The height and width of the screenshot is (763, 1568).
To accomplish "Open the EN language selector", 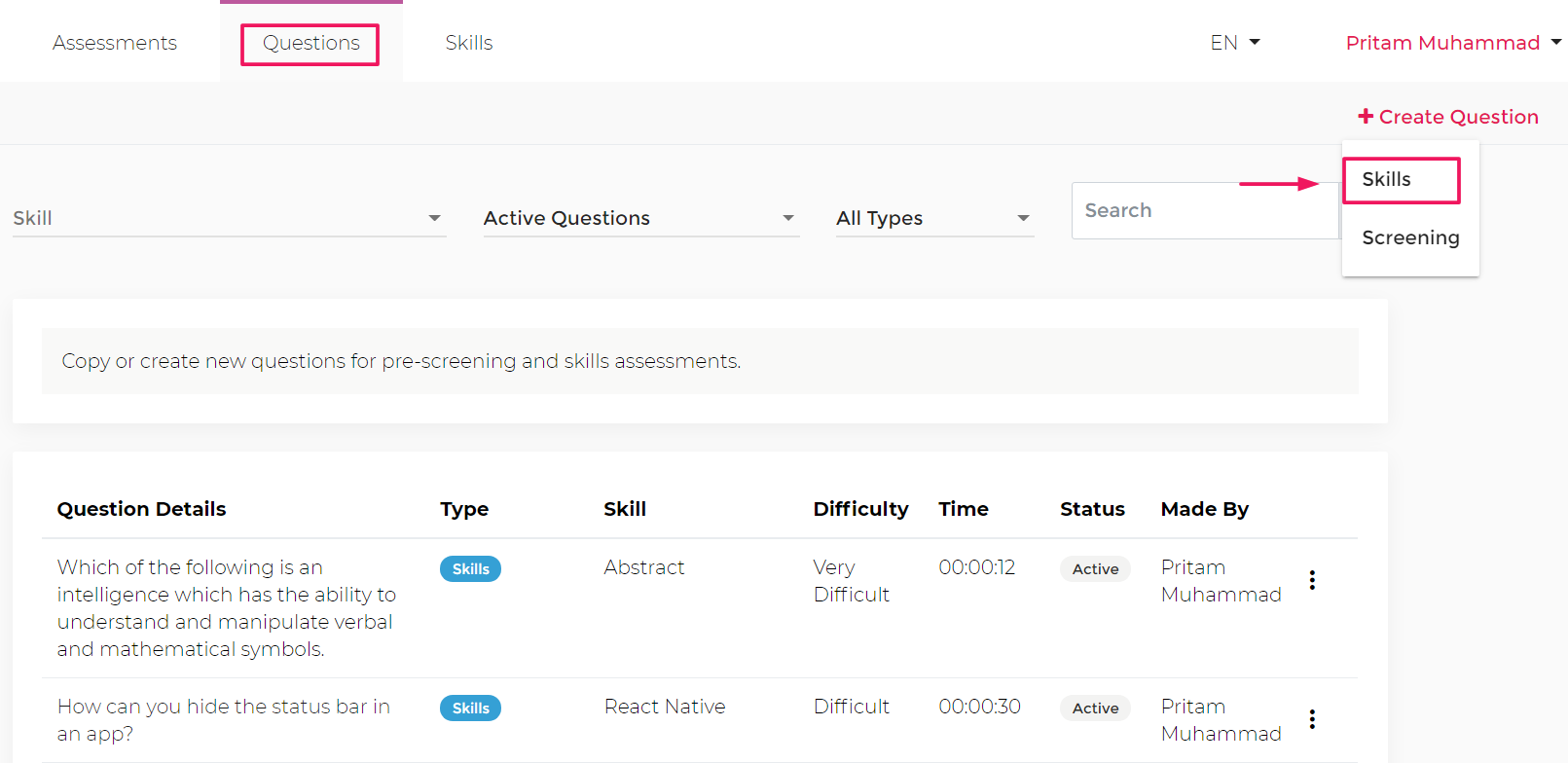I will [x=1234, y=43].
